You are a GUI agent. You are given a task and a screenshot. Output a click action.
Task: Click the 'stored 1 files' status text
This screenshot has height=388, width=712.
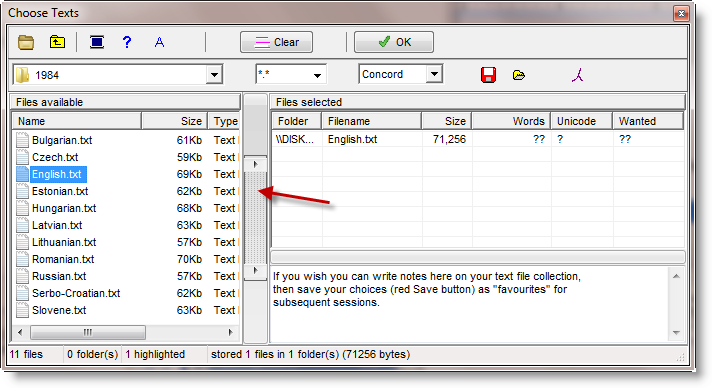pyautogui.click(x=310, y=354)
